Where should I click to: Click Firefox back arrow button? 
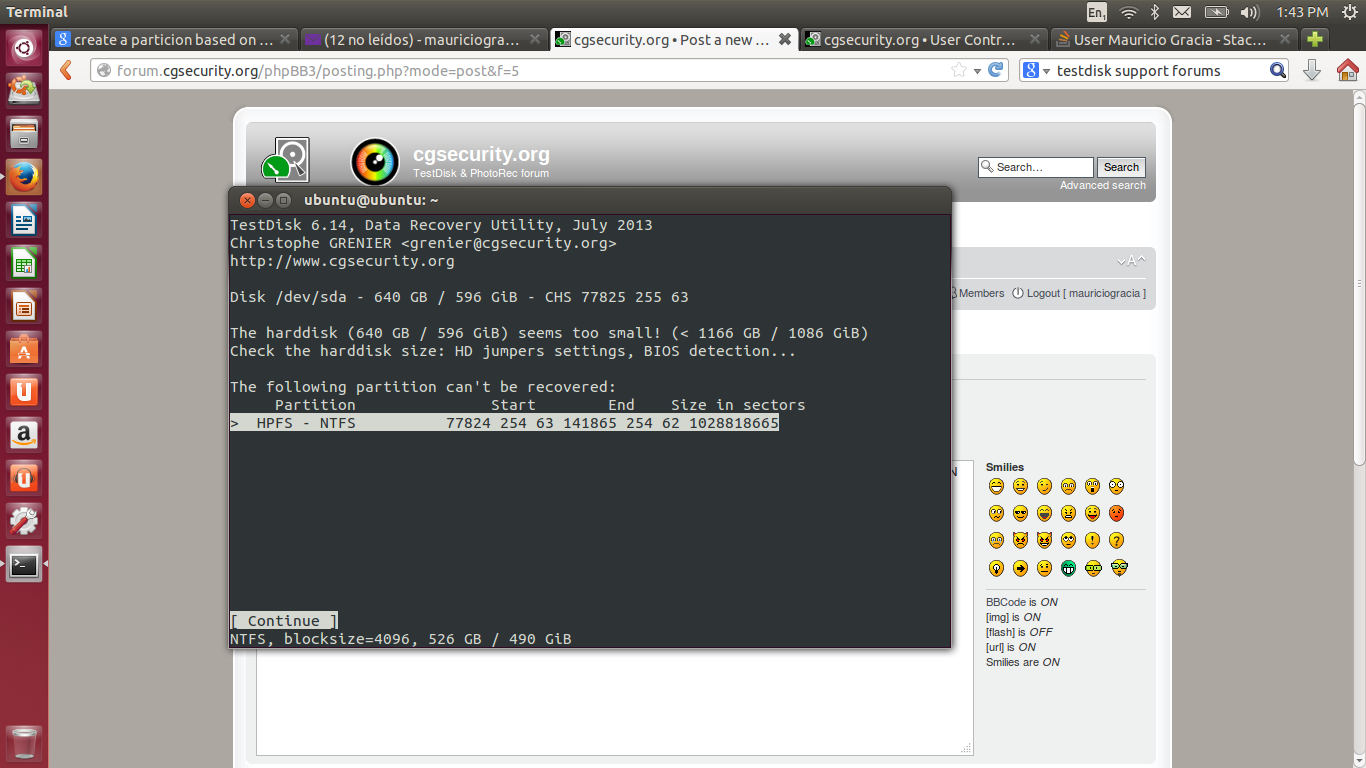pyautogui.click(x=66, y=70)
